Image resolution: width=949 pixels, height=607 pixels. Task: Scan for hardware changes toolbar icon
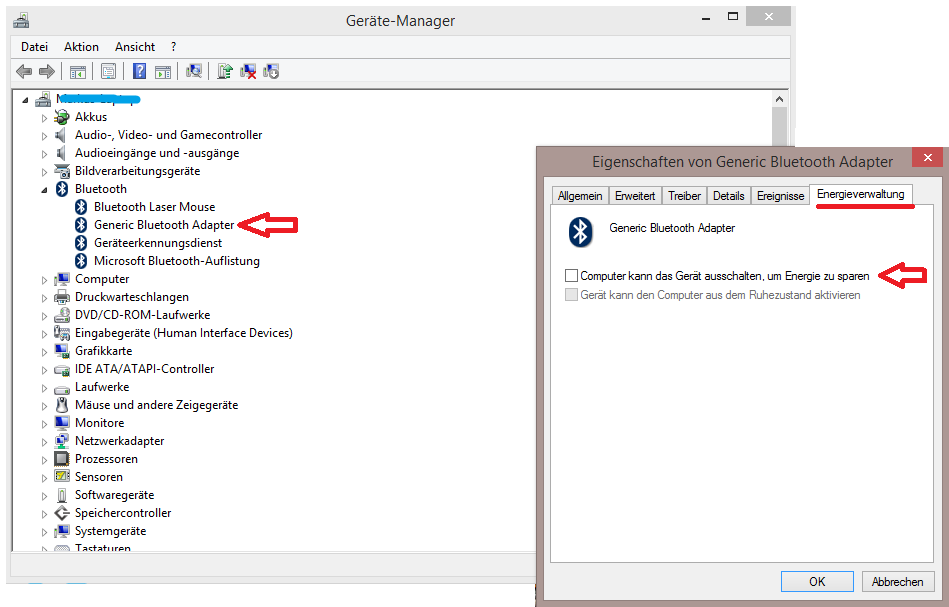(194, 71)
